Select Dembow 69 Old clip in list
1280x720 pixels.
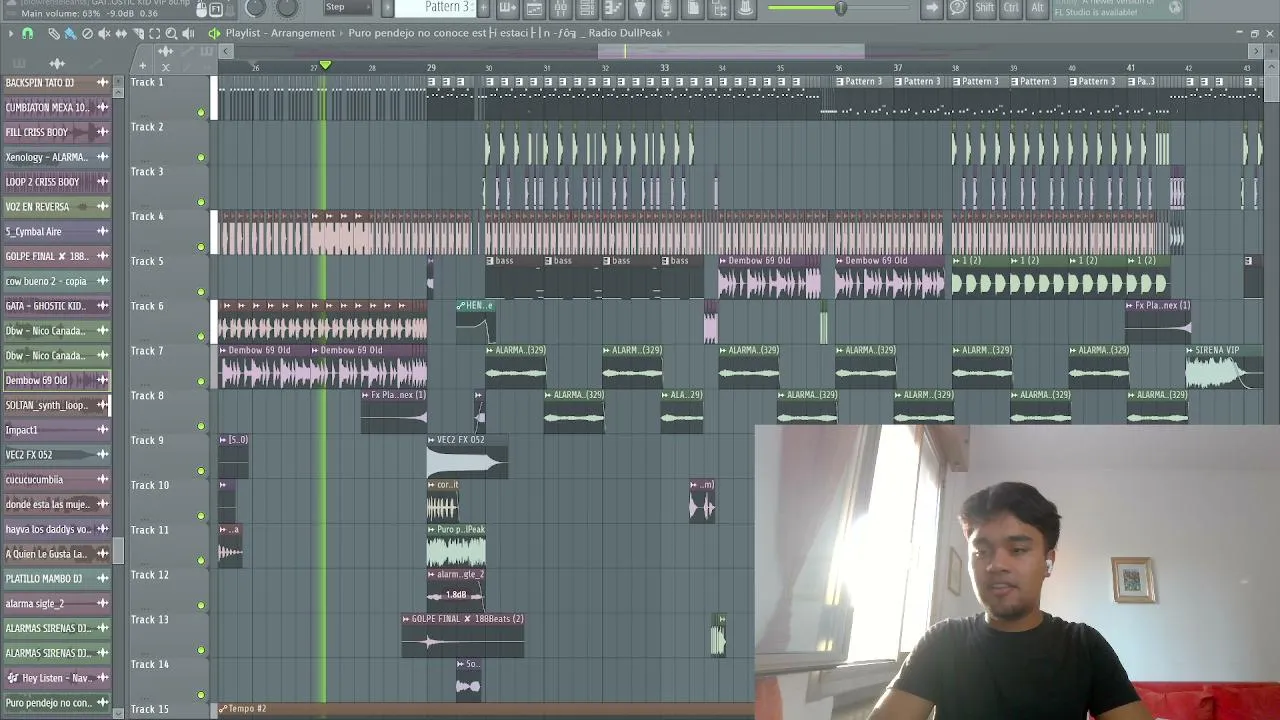tap(56, 381)
